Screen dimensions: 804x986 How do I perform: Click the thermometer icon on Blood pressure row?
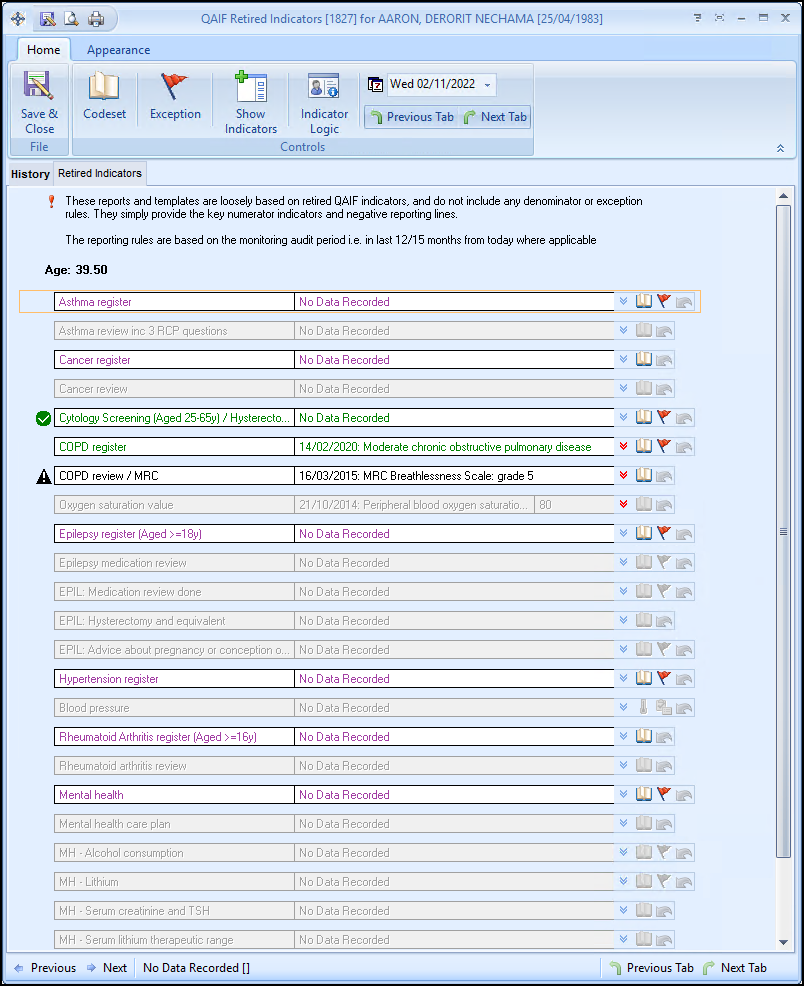pyautogui.click(x=644, y=708)
